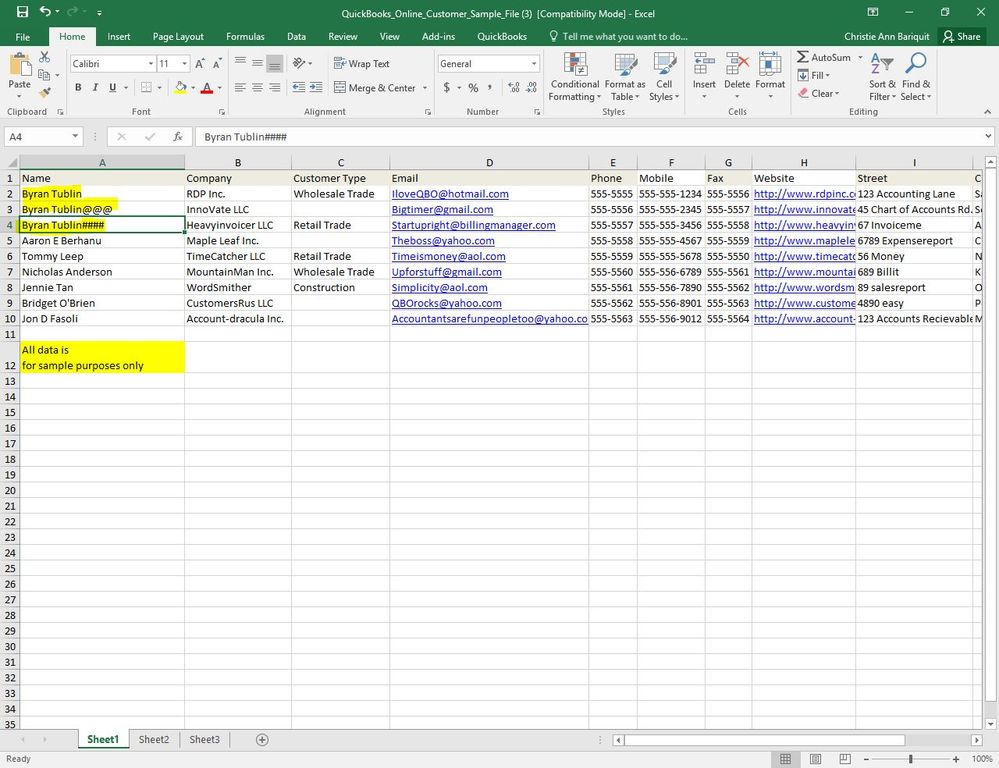This screenshot has width=999, height=768.
Task: Toggle Top Align
Action: 240,63
